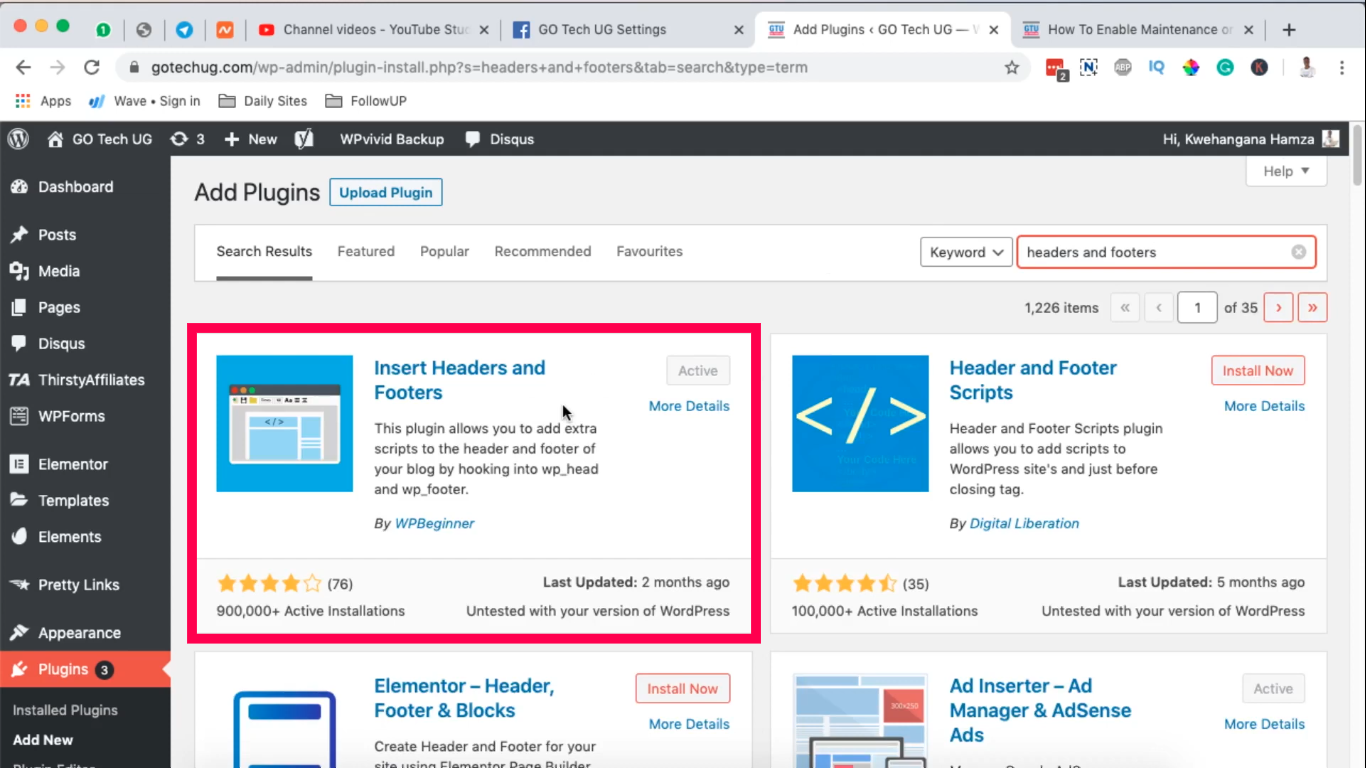Install Header and Footer Scripts plugin
Image resolution: width=1366 pixels, height=768 pixels.
click(1258, 370)
